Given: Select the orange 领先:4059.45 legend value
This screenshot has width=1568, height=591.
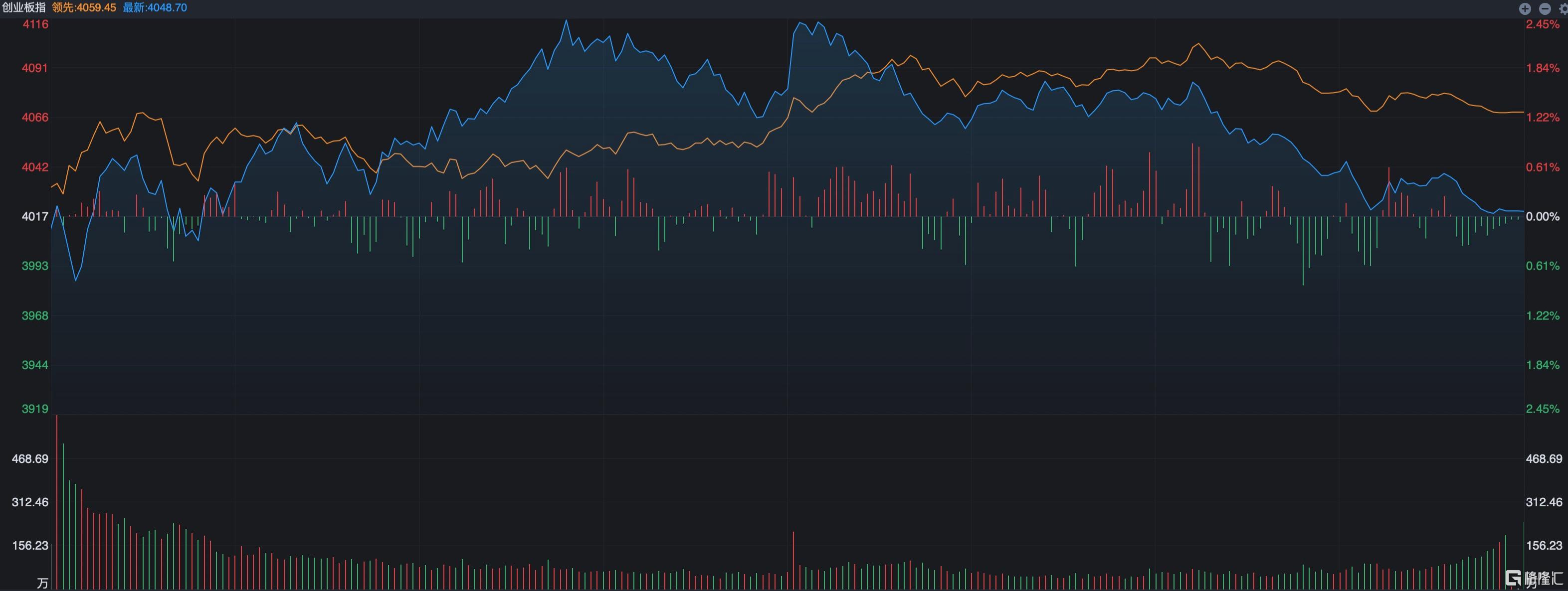Looking at the screenshot, I should [x=84, y=7].
